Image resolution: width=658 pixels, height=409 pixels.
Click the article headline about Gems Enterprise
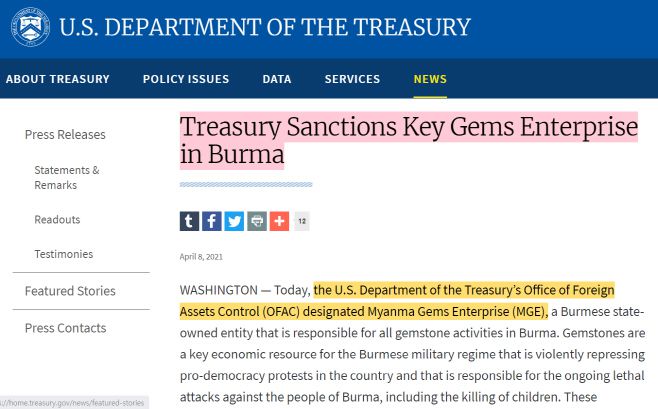(x=408, y=141)
